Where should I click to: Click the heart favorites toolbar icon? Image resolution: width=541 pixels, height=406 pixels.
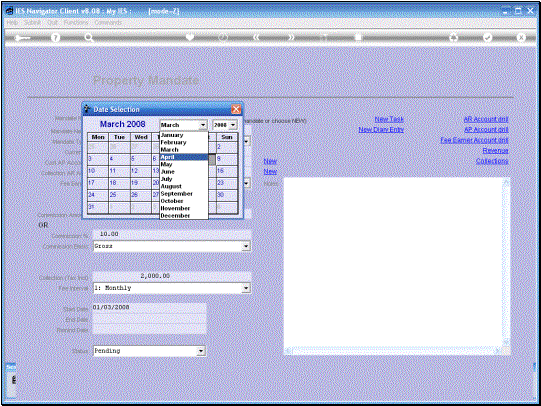190,37
